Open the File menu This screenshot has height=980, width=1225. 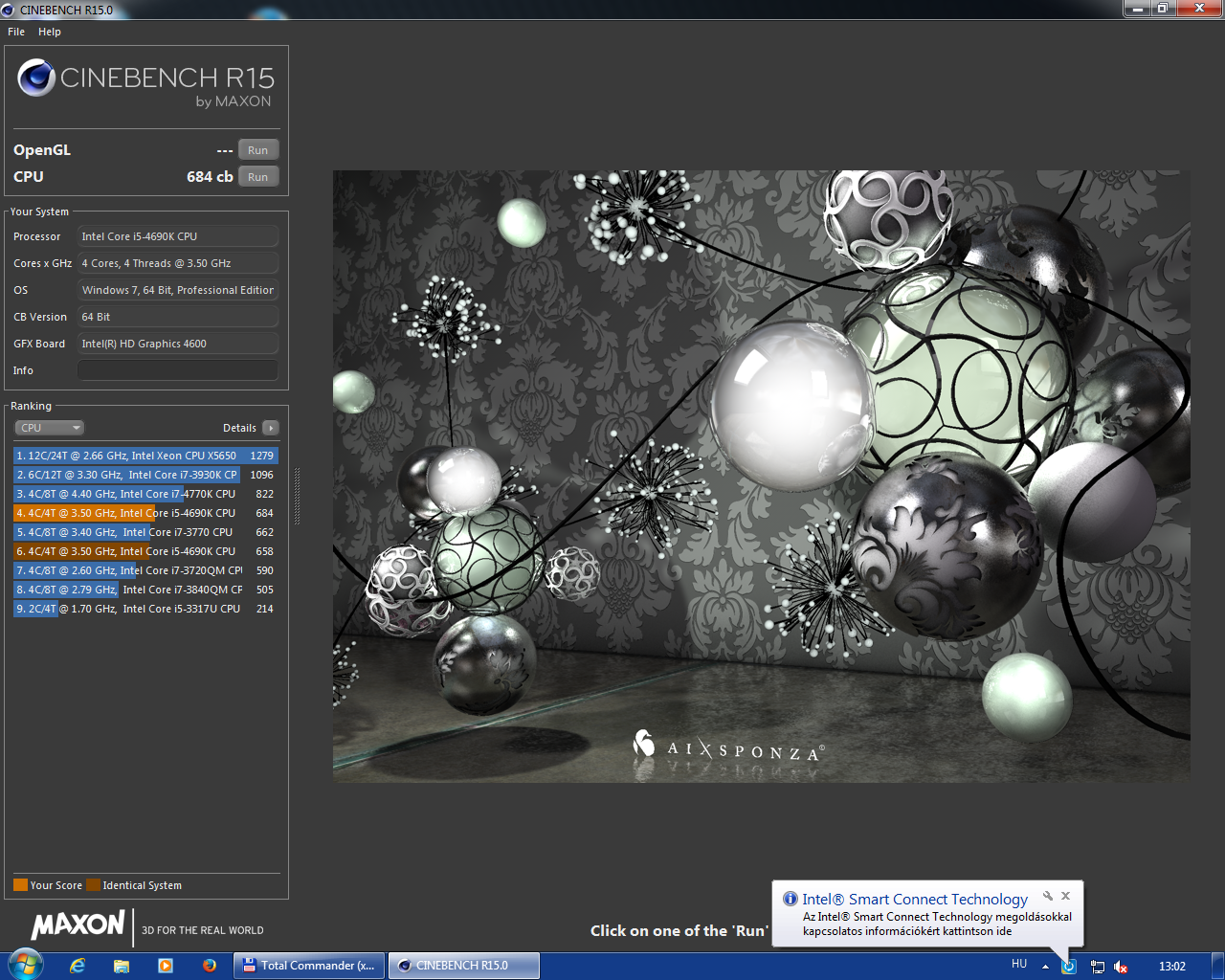[16, 32]
